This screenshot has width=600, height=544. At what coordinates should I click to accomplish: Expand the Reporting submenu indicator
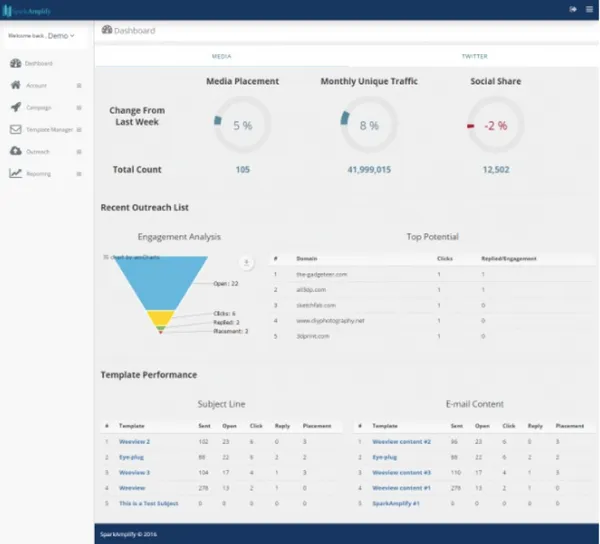click(79, 174)
